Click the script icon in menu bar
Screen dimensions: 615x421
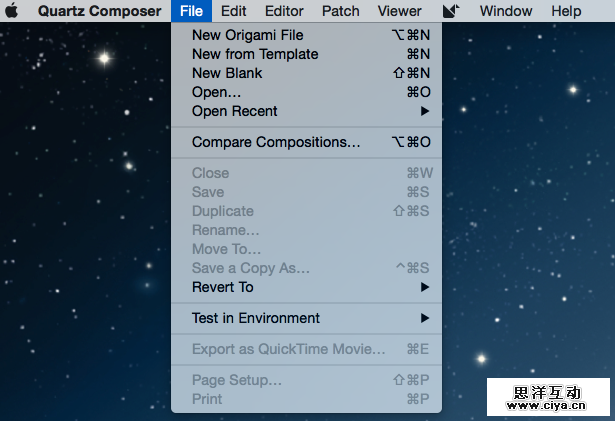[450, 11]
